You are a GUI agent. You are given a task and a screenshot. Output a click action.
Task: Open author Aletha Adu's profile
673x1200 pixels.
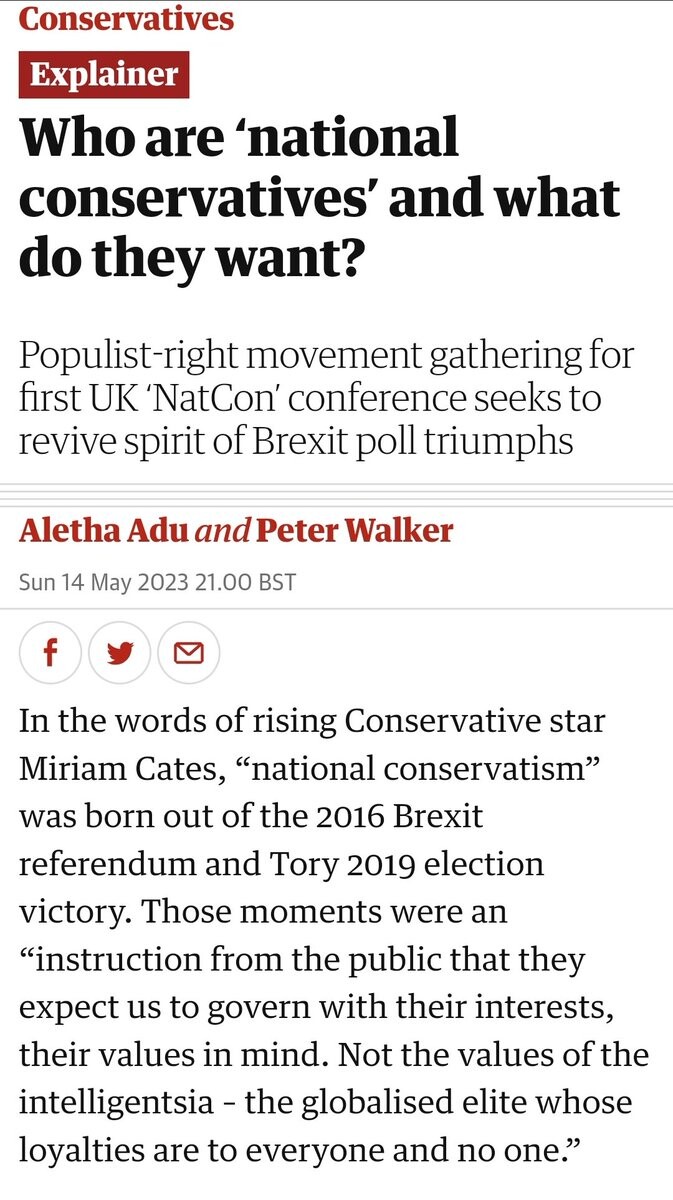103,530
